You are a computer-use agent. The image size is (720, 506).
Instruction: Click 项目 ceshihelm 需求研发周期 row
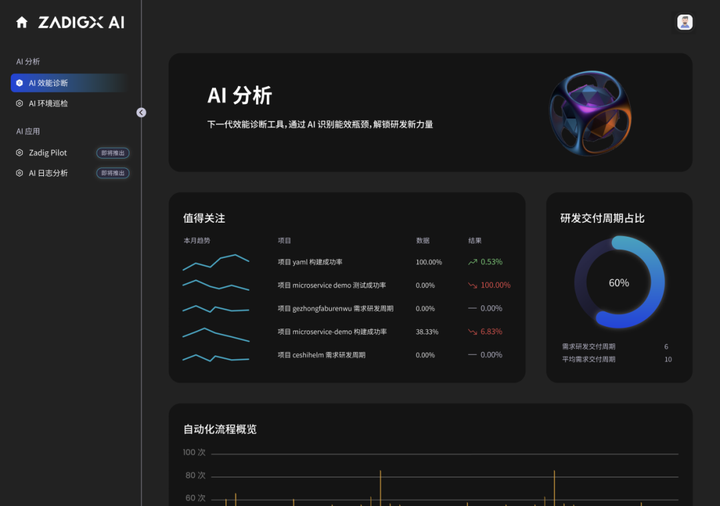(321, 355)
